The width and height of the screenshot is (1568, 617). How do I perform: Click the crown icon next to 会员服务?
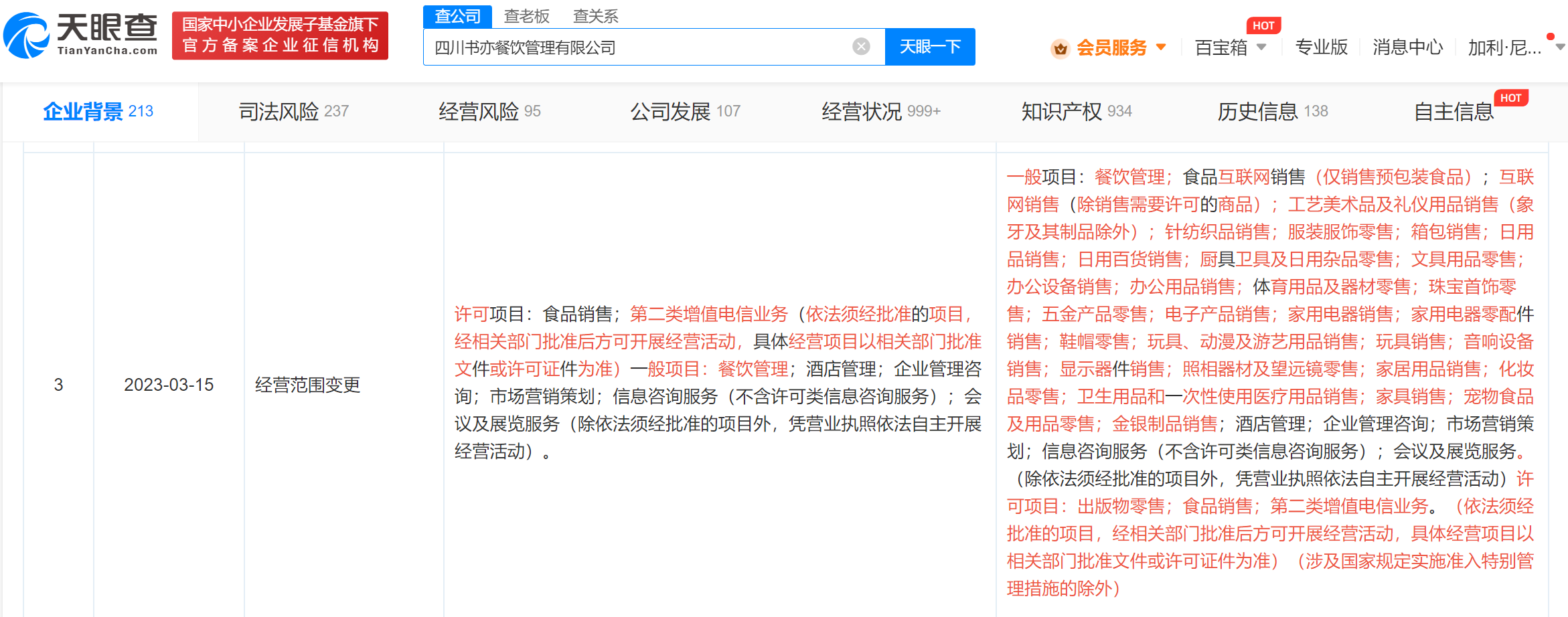point(1060,48)
